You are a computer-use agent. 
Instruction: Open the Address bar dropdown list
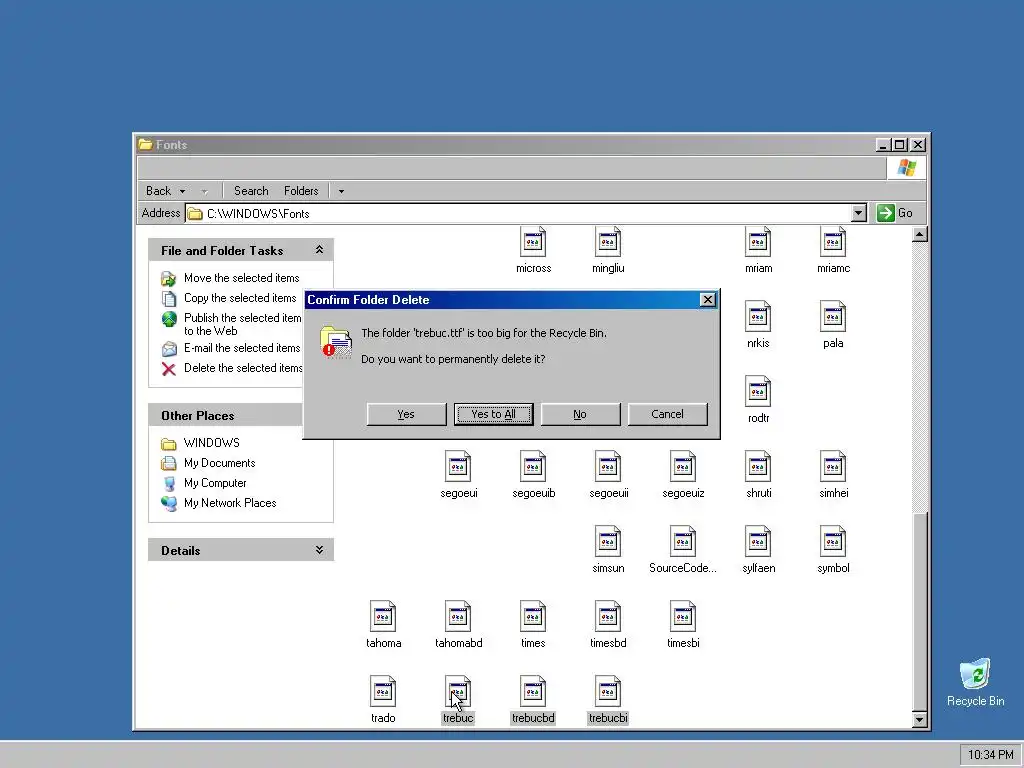(x=859, y=213)
